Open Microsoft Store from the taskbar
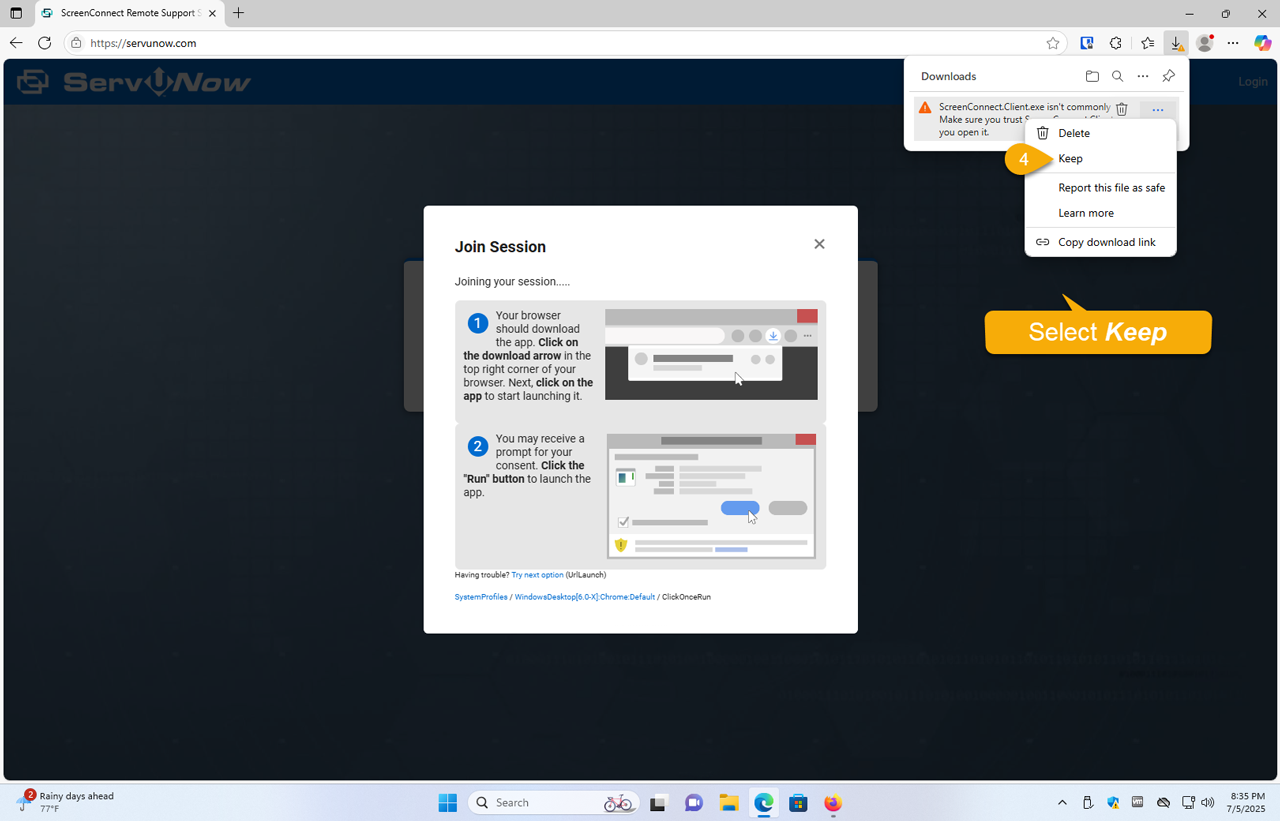This screenshot has width=1280, height=821. pos(798,803)
